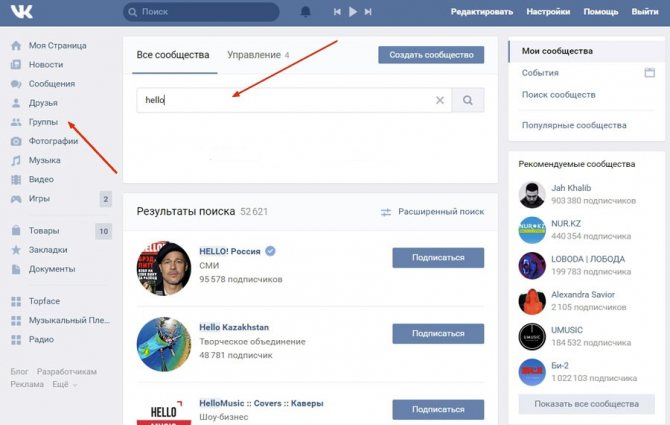Open LOBODA | ЛОБОДА avatar
This screenshot has height=425, width=670.
[532, 265]
